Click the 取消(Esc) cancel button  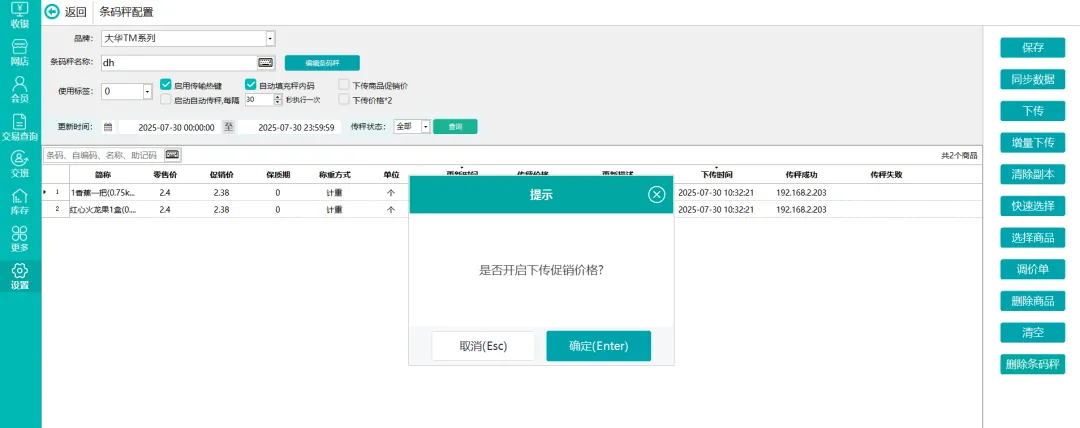tap(484, 346)
